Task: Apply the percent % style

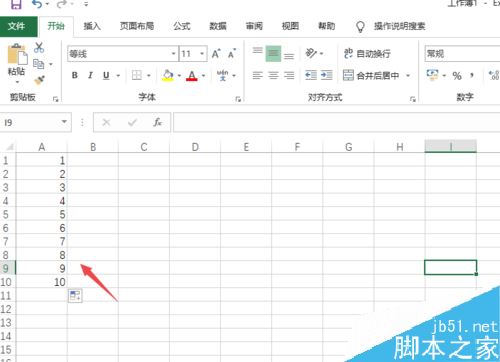Action: tap(457, 76)
